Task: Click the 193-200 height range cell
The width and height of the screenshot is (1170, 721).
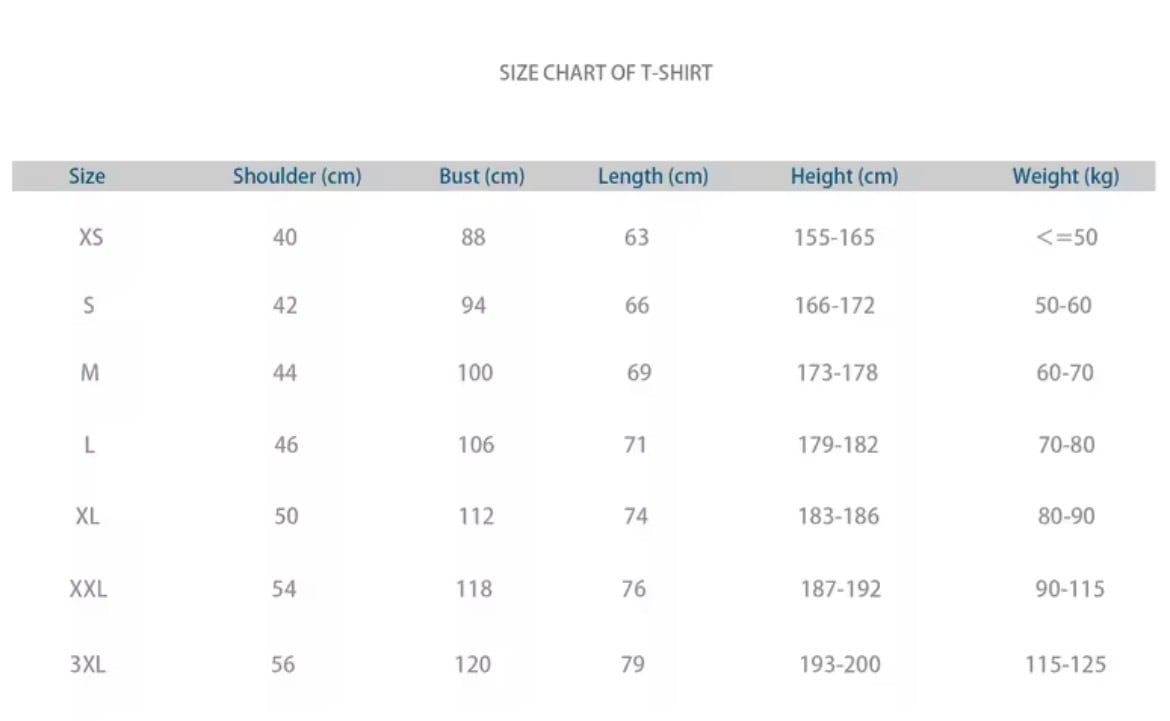Action: [840, 664]
